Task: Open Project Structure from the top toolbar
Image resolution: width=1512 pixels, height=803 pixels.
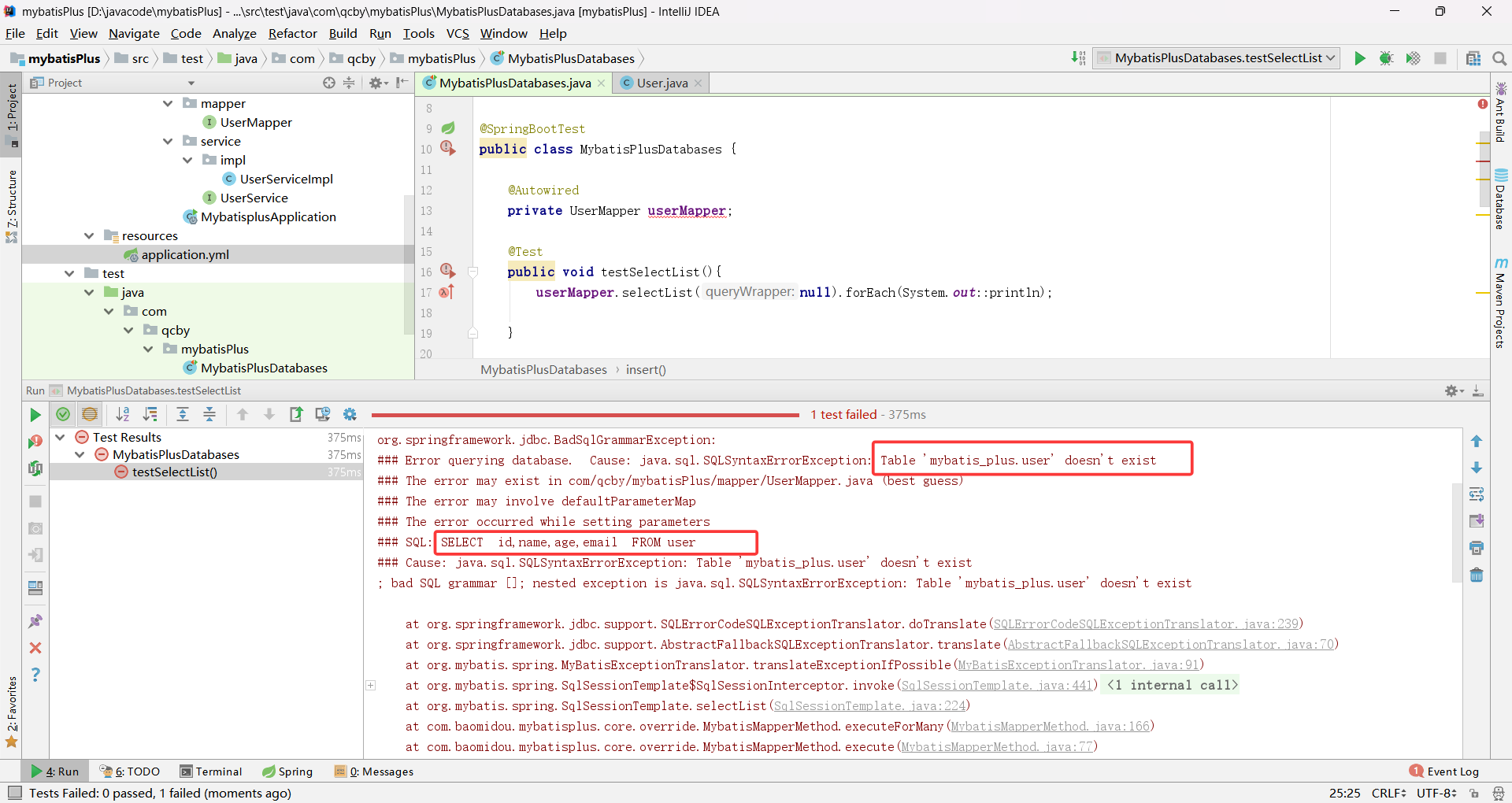Action: tap(1473, 58)
